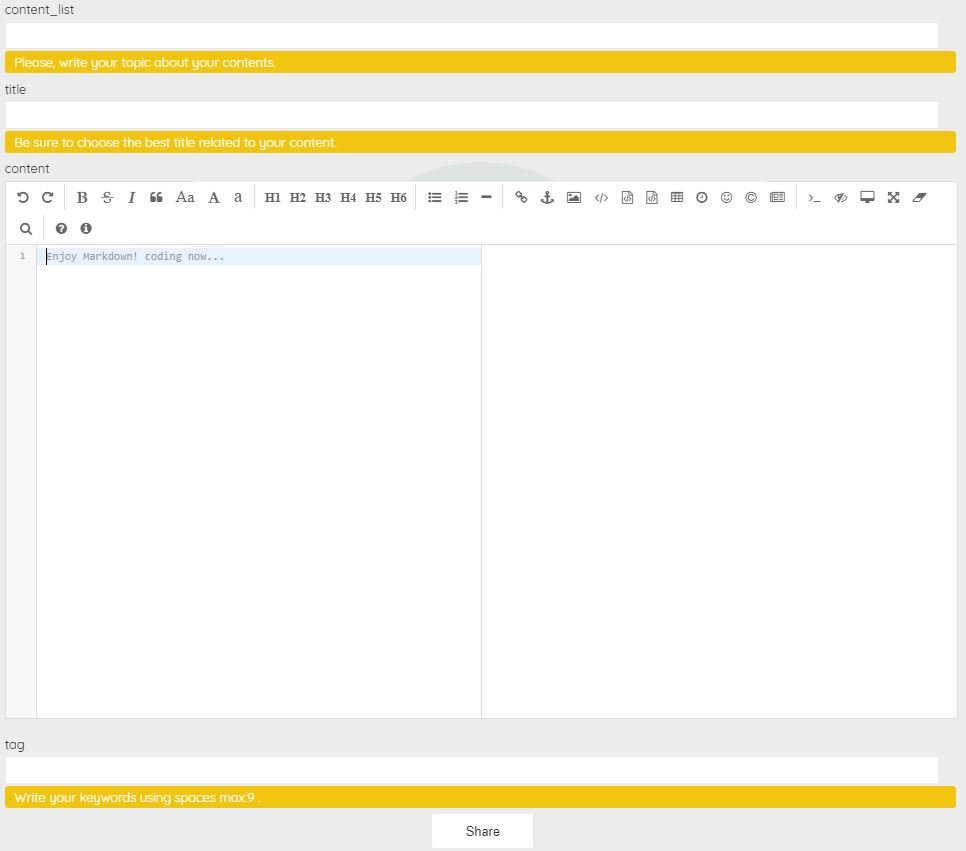Screen dimensions: 966x851
Task: Capitalize first letters with the Aa icon
Action: [x=185, y=197]
